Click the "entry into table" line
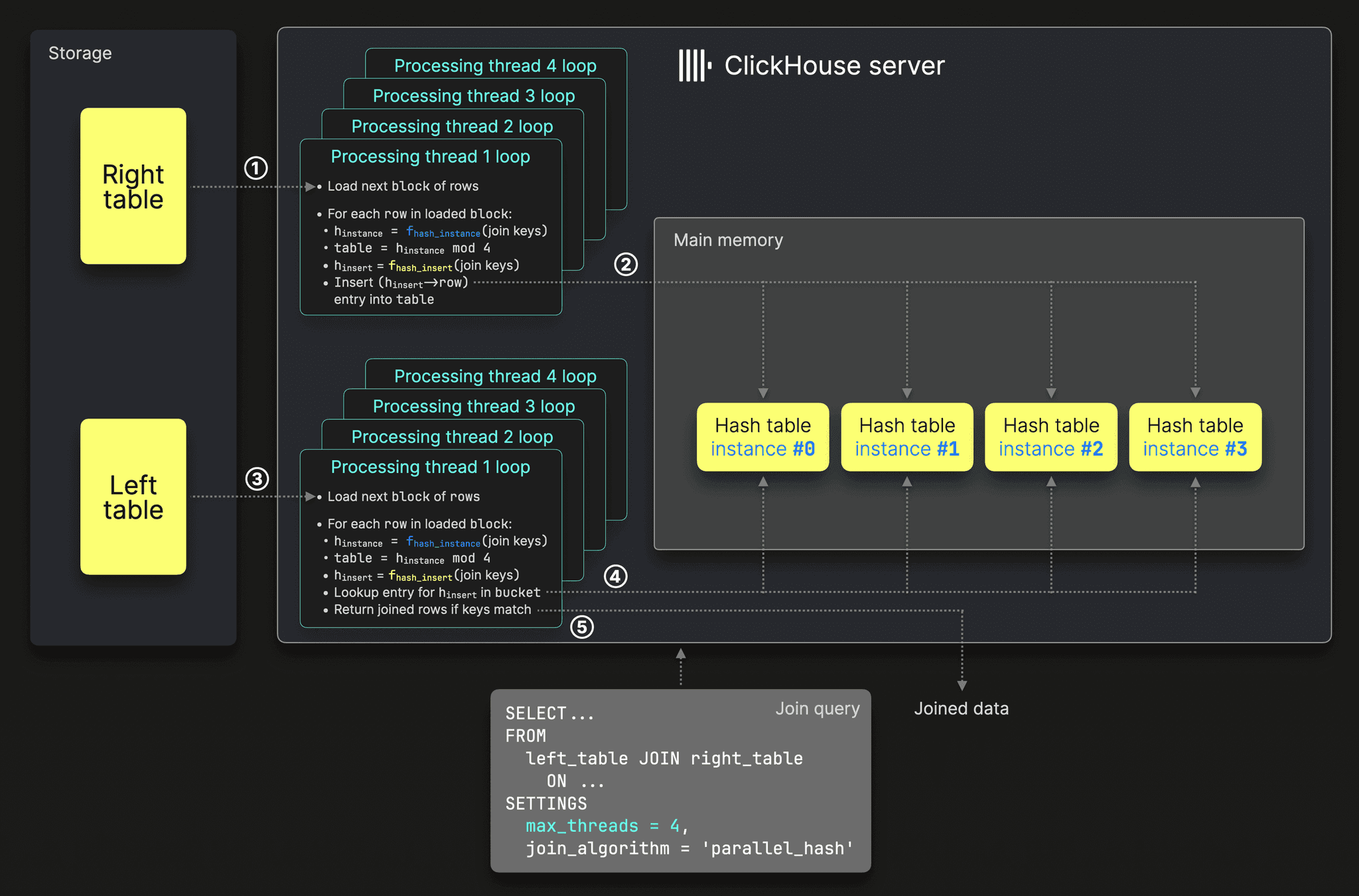 384,300
